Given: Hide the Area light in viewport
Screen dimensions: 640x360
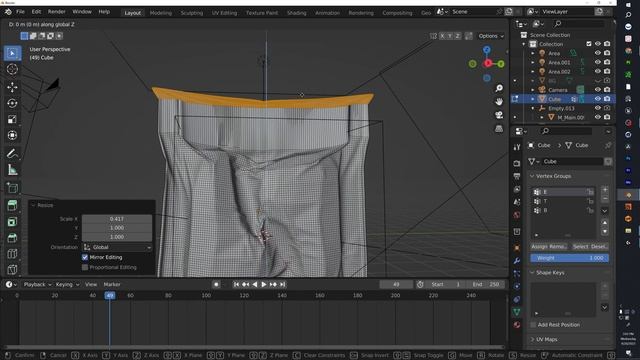Looking at the screenshot, I should (x=598, y=53).
